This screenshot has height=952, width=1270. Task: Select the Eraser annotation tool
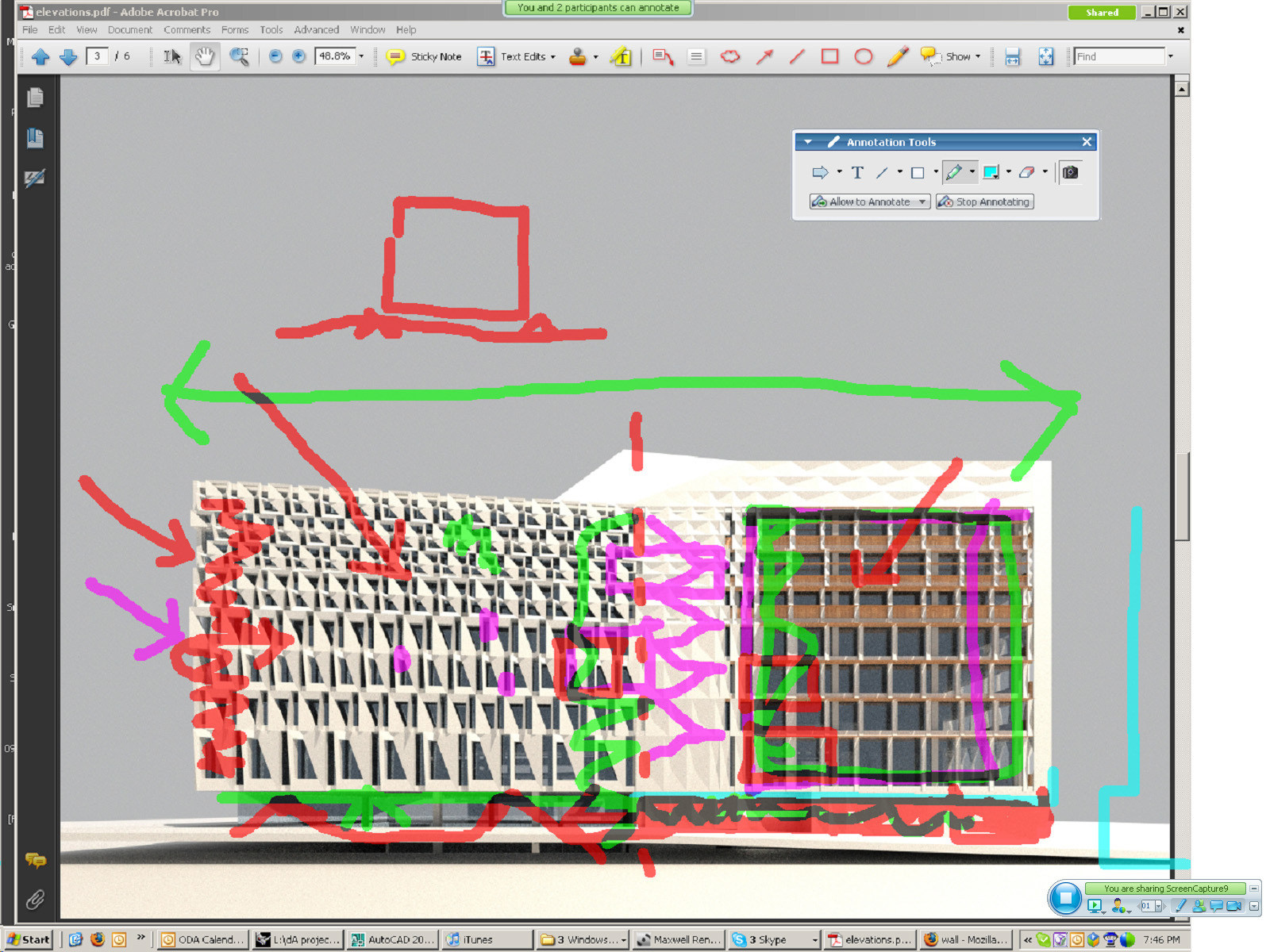click(1027, 172)
